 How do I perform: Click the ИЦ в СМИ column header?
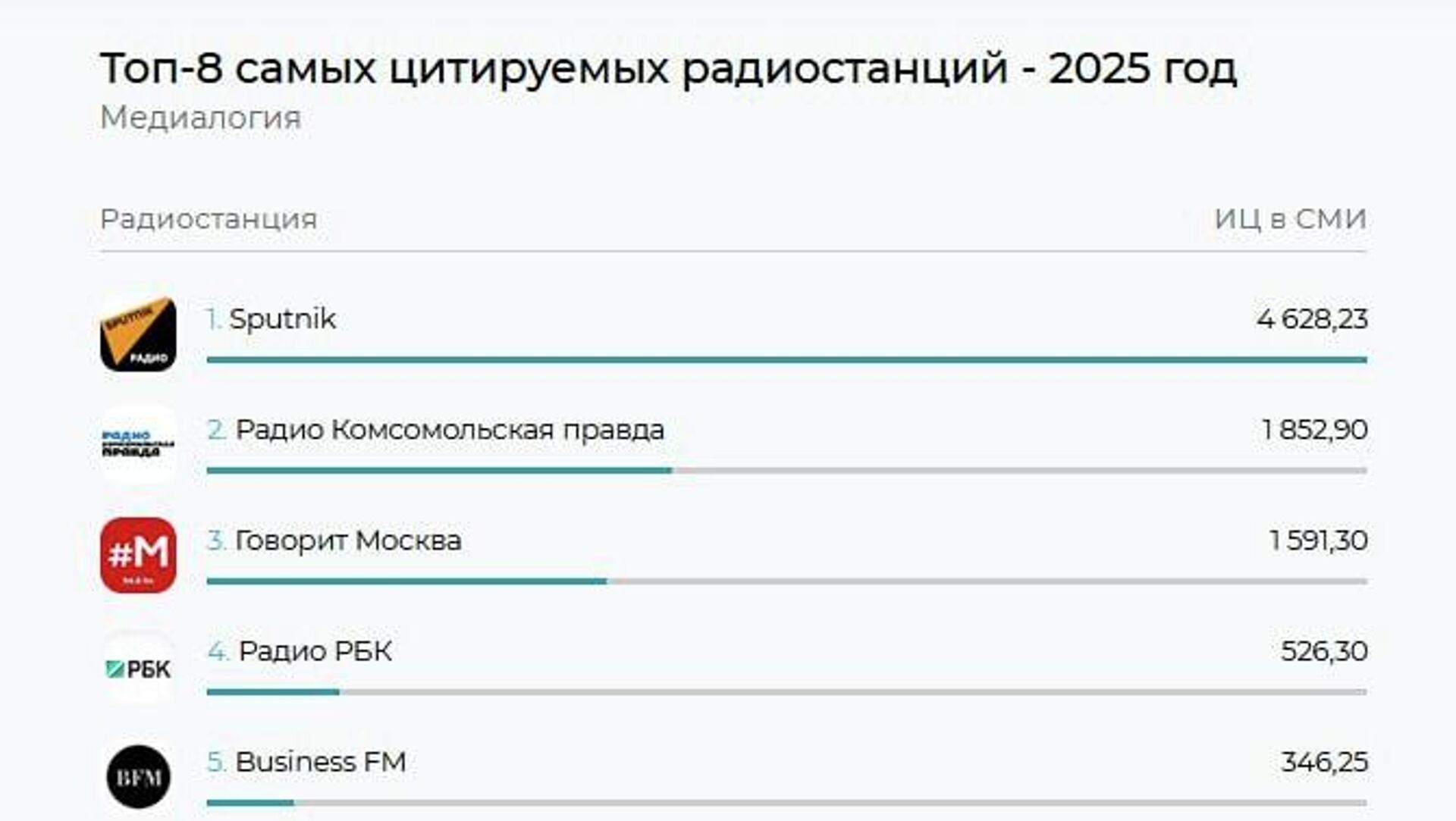(x=1290, y=219)
